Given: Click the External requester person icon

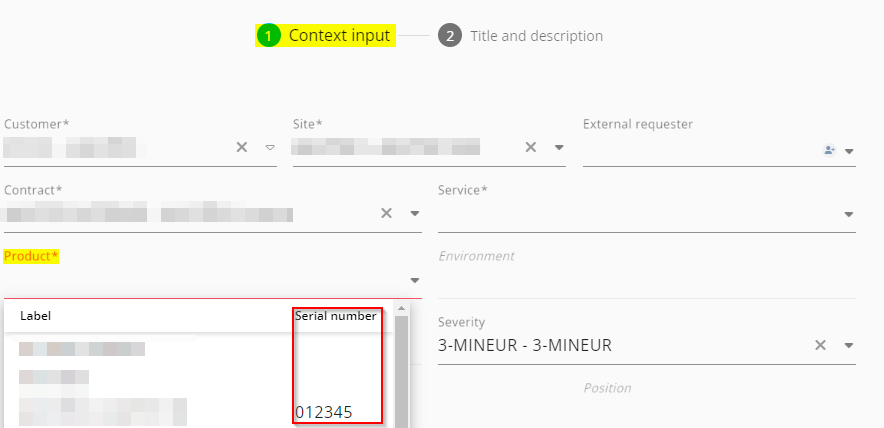Looking at the screenshot, I should click(829, 150).
